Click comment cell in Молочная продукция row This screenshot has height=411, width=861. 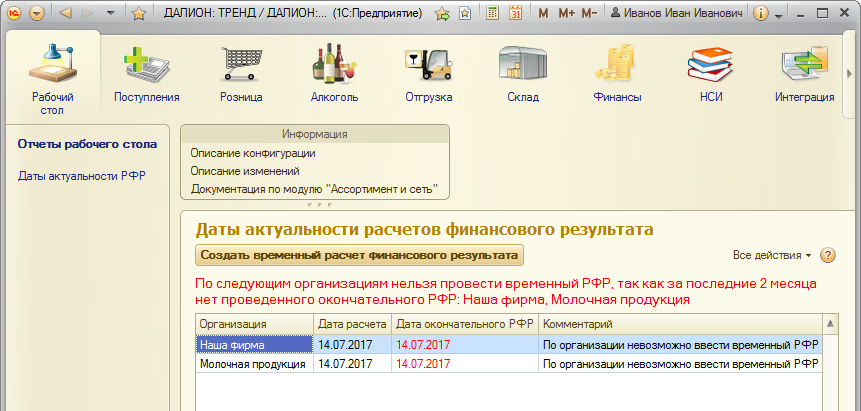(680, 363)
